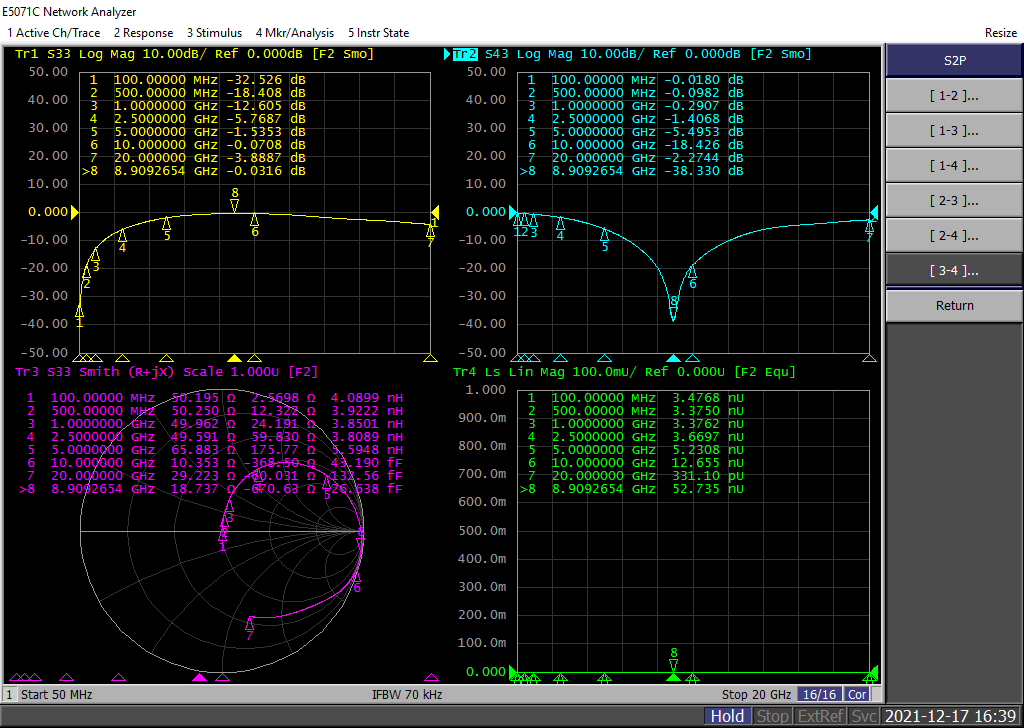Toggle the Cor correction status indicator
The height and width of the screenshot is (728, 1024).
(x=857, y=694)
